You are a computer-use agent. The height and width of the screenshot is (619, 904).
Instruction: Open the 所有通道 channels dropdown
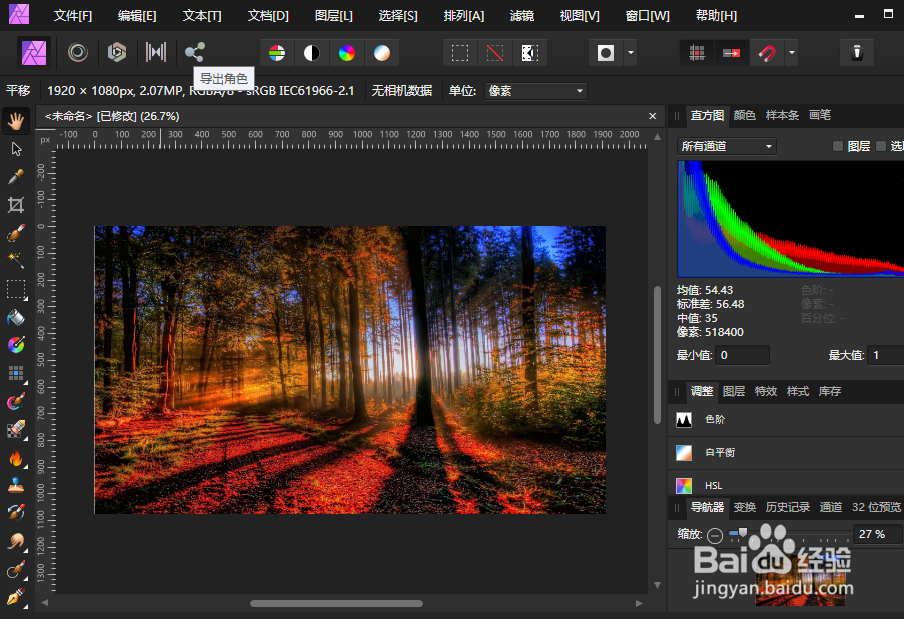point(726,146)
